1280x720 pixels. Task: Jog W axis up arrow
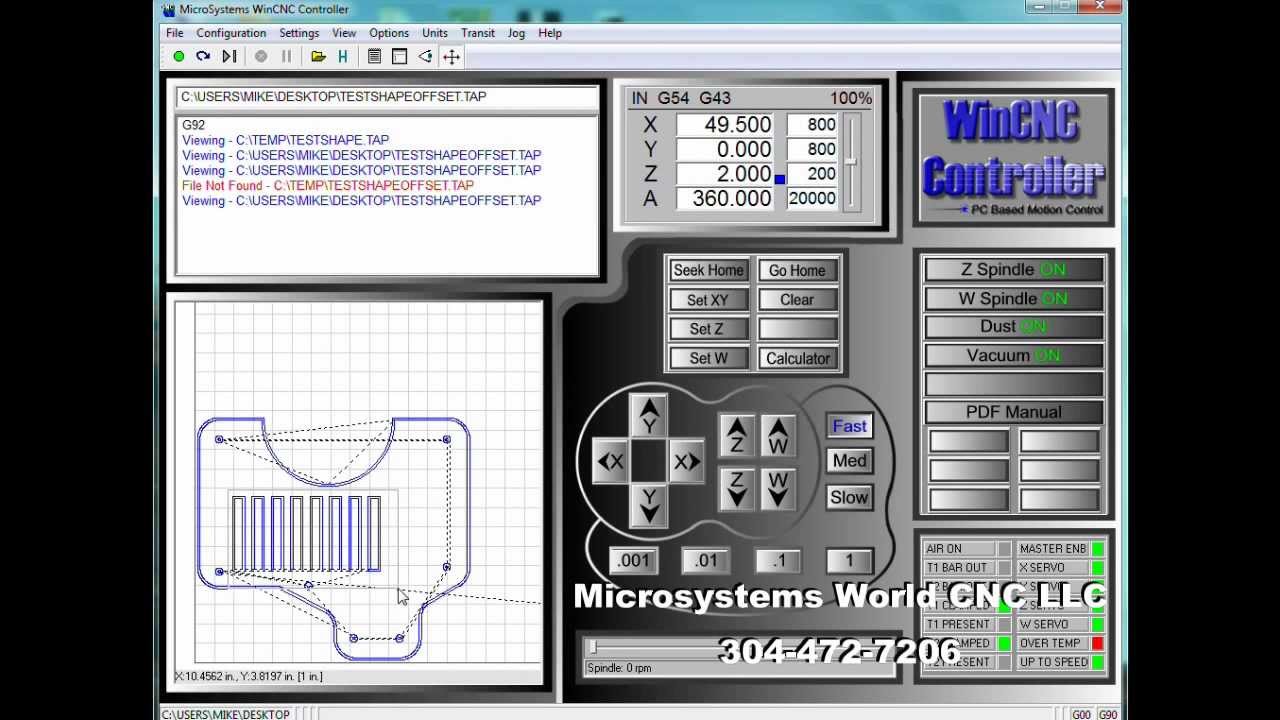778,436
